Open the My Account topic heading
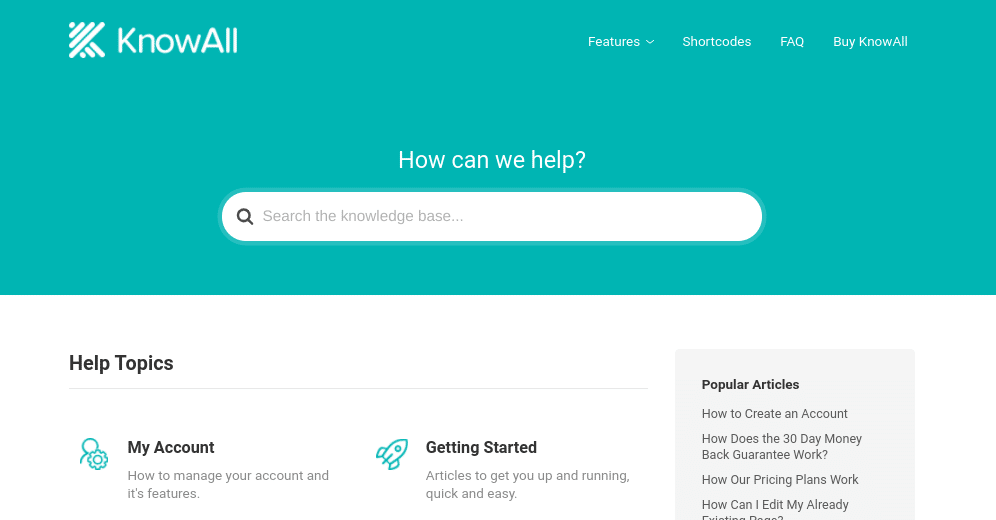This screenshot has height=520, width=996. click(x=171, y=448)
